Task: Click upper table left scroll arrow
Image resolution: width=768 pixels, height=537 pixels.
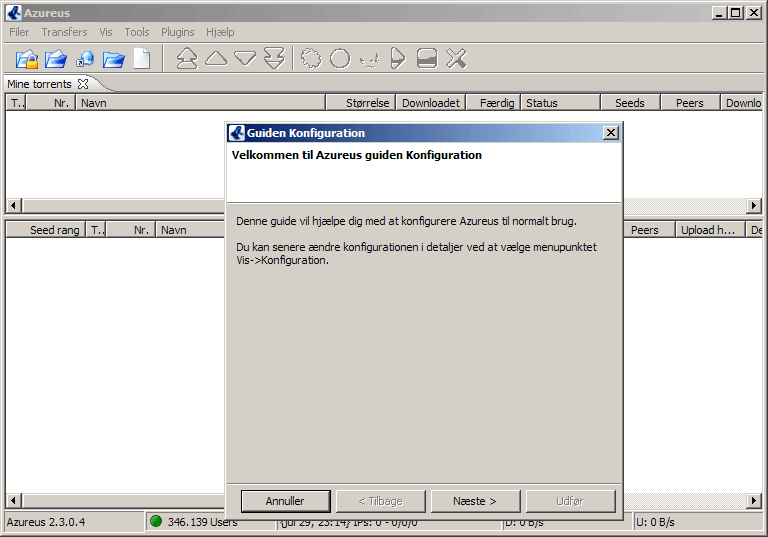Action: click(13, 205)
